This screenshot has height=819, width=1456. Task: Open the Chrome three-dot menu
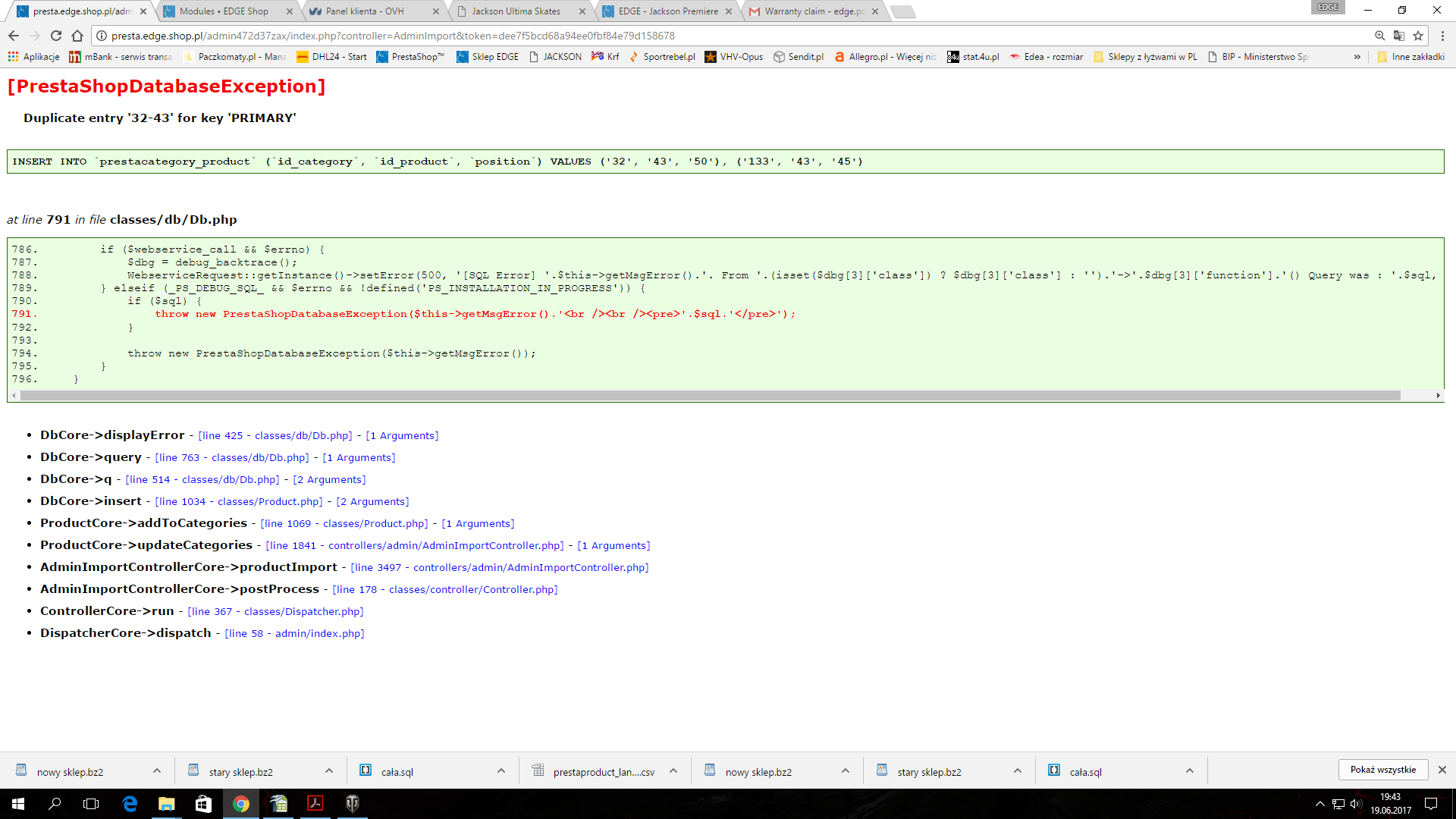1442,36
